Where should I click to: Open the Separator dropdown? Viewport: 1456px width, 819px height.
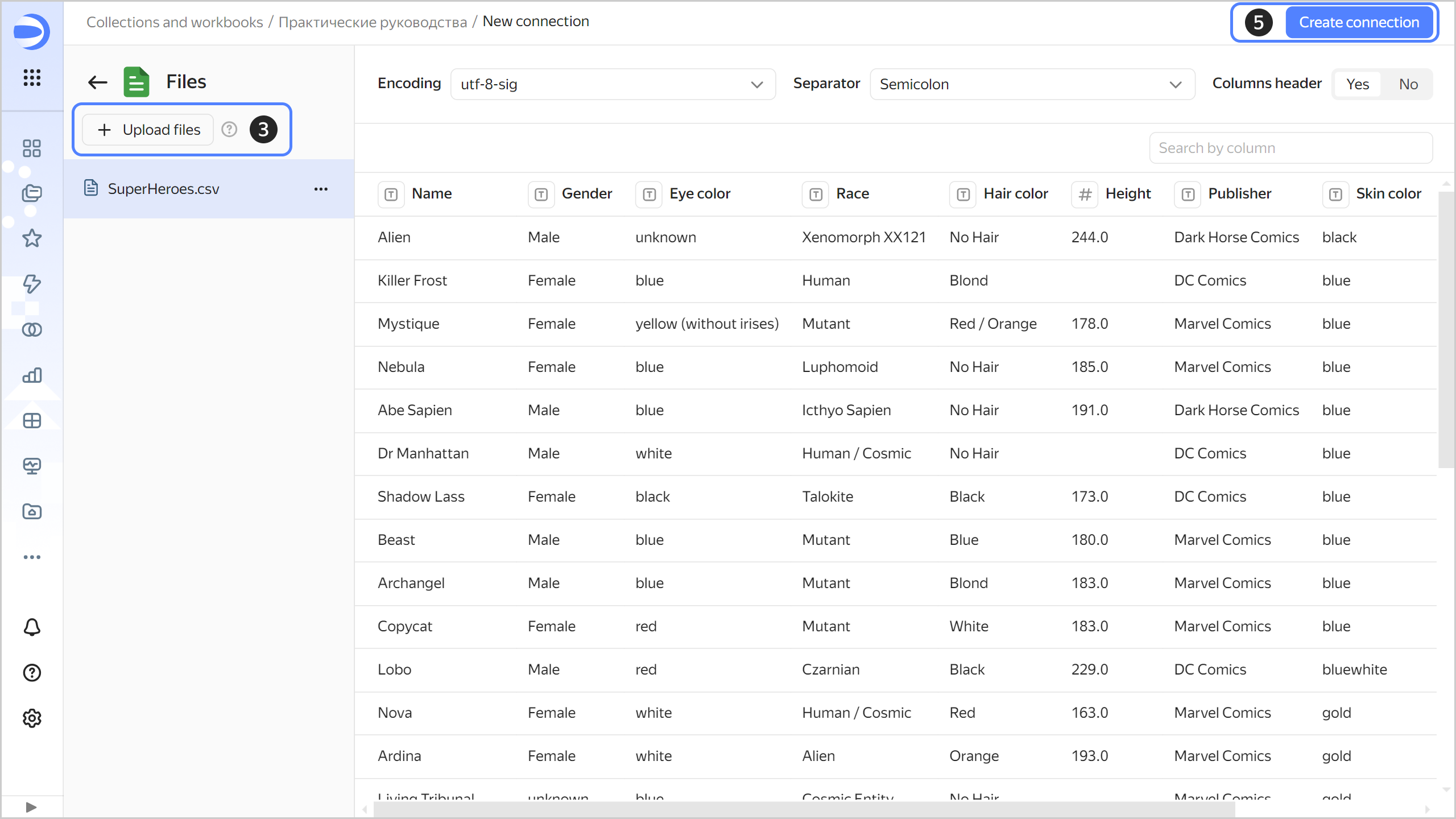(1032, 84)
